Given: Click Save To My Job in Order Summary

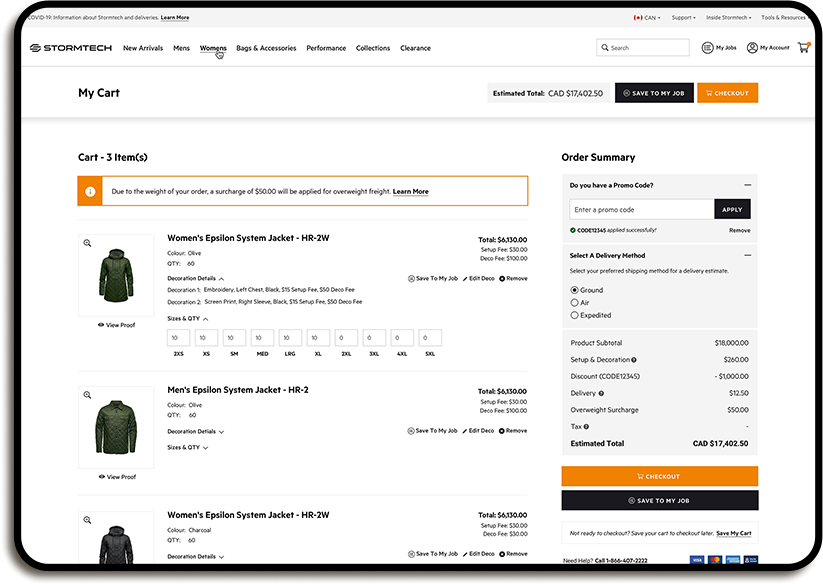Looking at the screenshot, I should [x=660, y=501].
